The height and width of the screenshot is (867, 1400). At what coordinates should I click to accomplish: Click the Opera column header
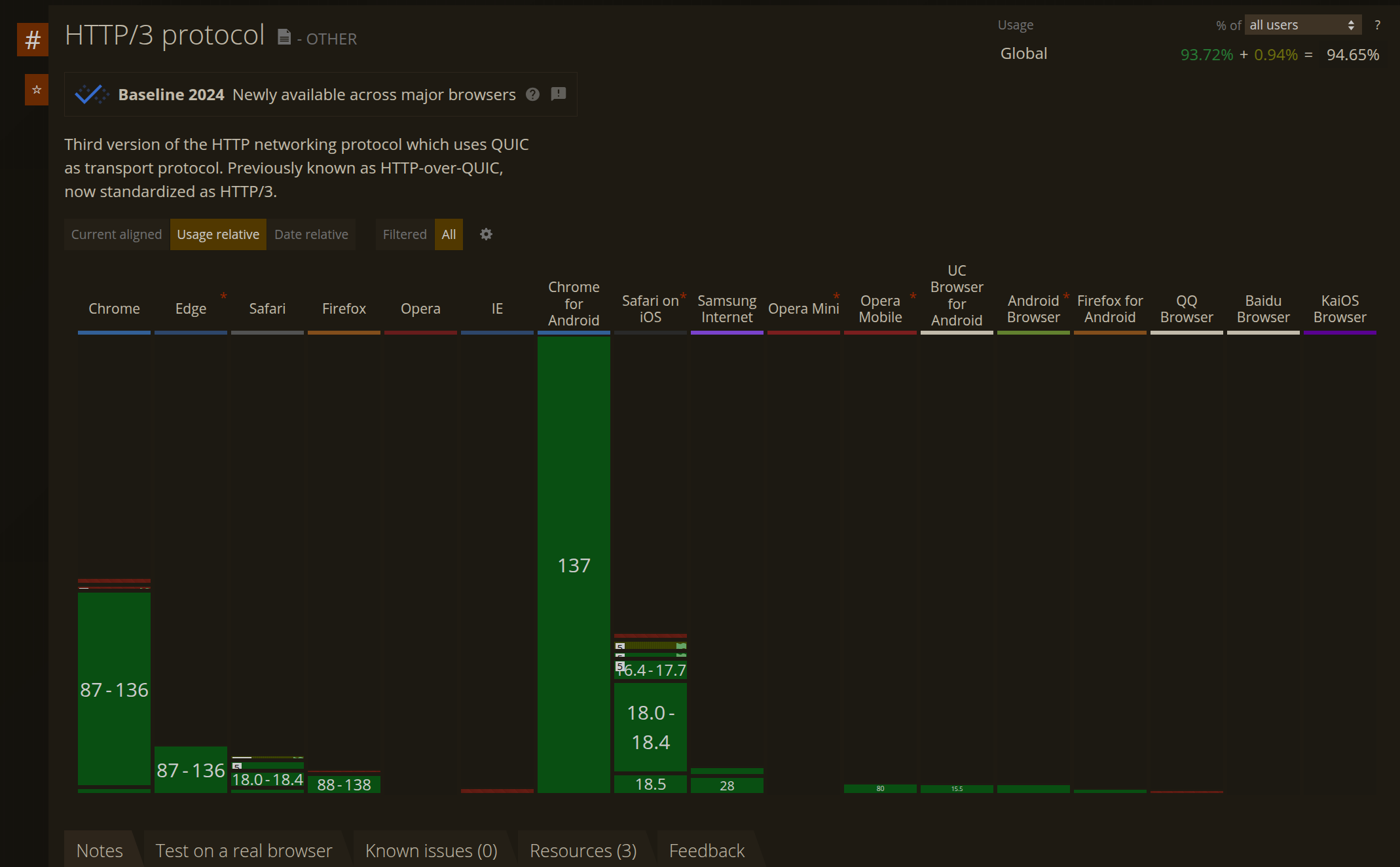click(420, 308)
